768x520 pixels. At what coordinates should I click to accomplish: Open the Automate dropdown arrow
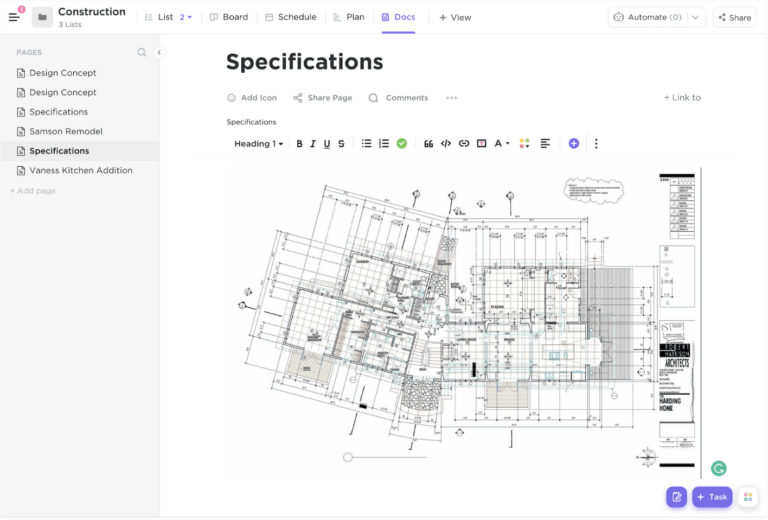pos(696,17)
